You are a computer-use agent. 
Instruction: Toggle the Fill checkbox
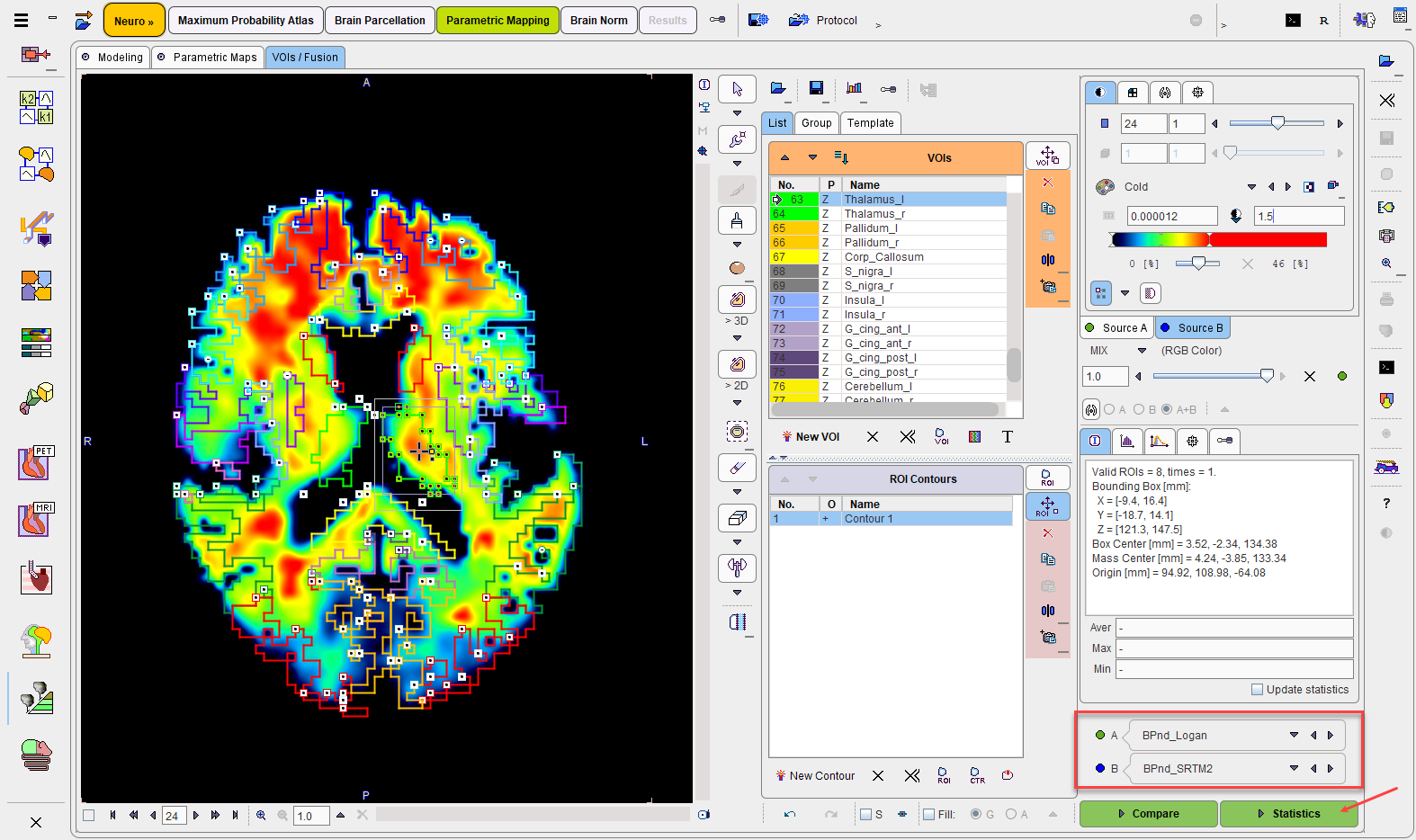pyautogui.click(x=928, y=815)
